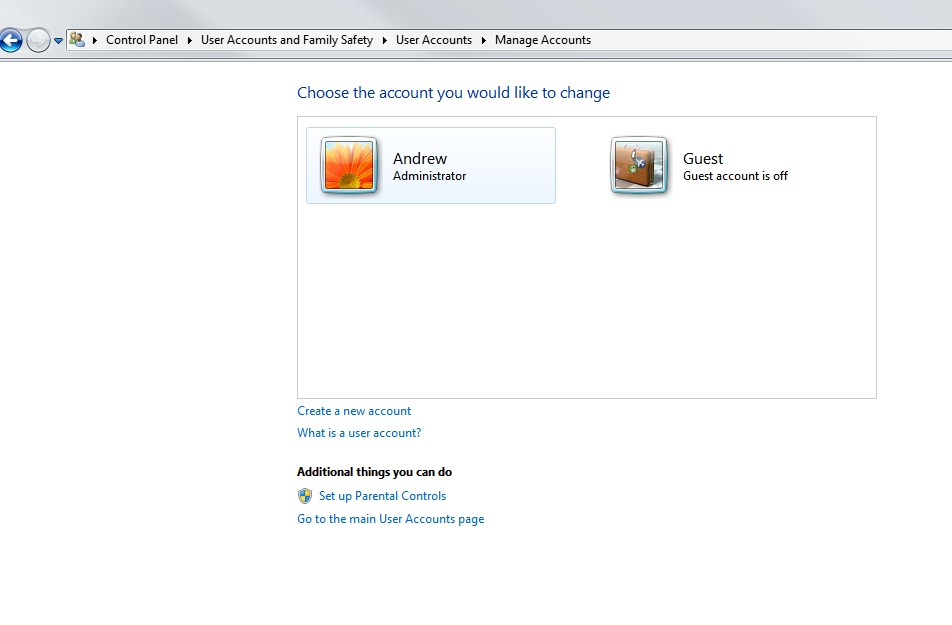Select the Andrew account name
Image resolution: width=952 pixels, height=625 pixels.
(x=420, y=159)
